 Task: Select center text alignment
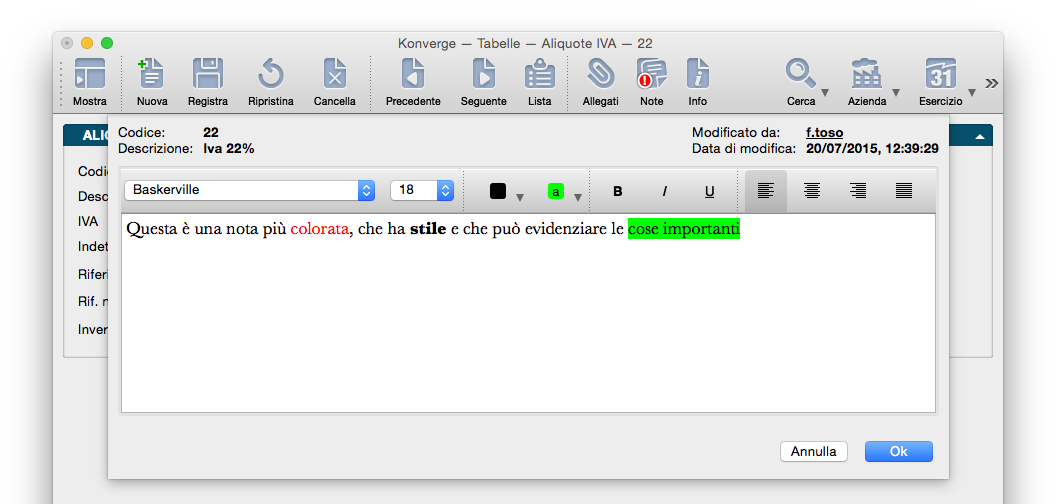tap(812, 191)
